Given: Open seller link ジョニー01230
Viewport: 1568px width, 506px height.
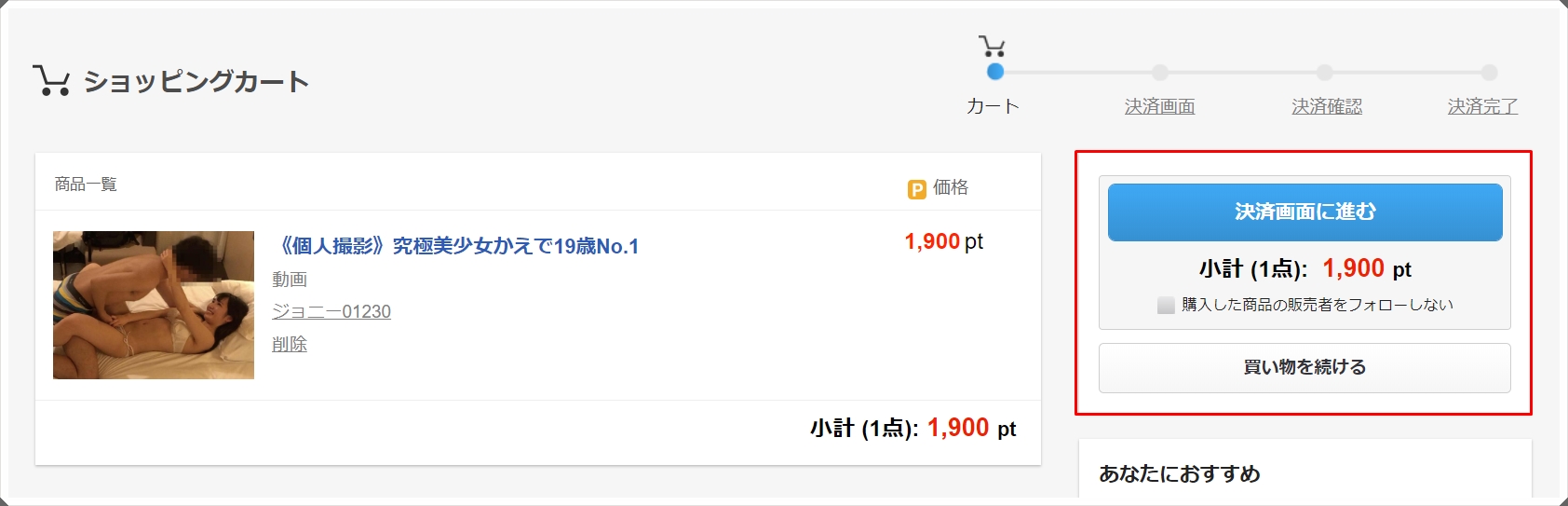Looking at the screenshot, I should tap(331, 311).
